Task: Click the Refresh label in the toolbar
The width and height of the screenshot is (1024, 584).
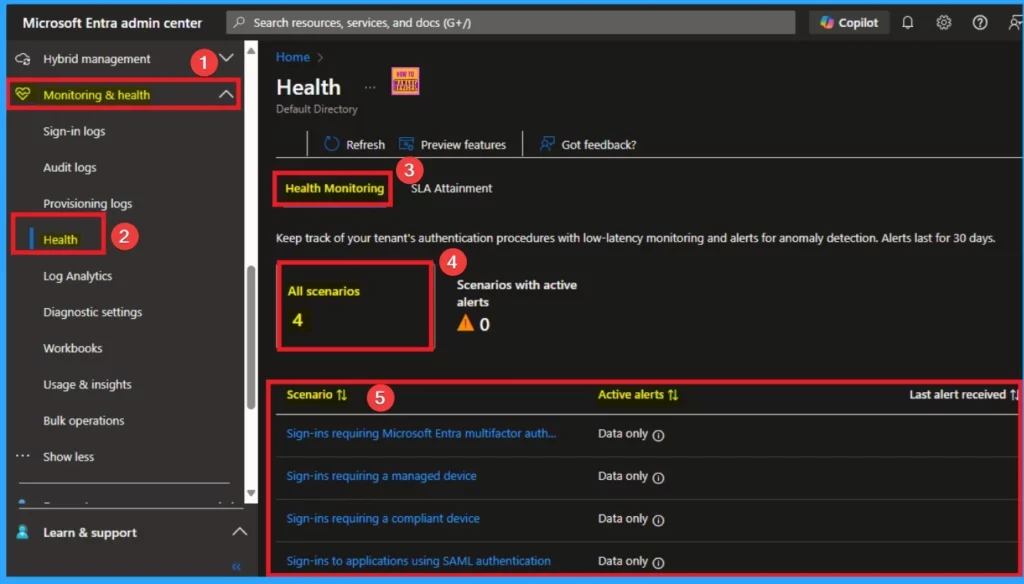Action: click(x=365, y=145)
